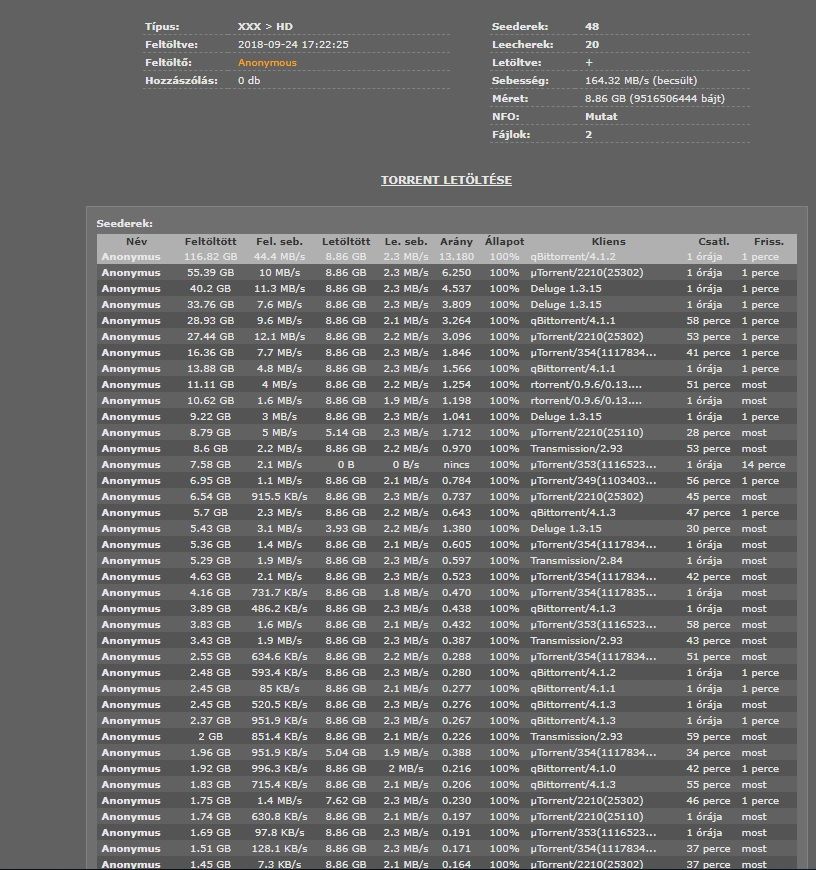Select the comment count 0 db
The image size is (816, 870).
point(249,80)
